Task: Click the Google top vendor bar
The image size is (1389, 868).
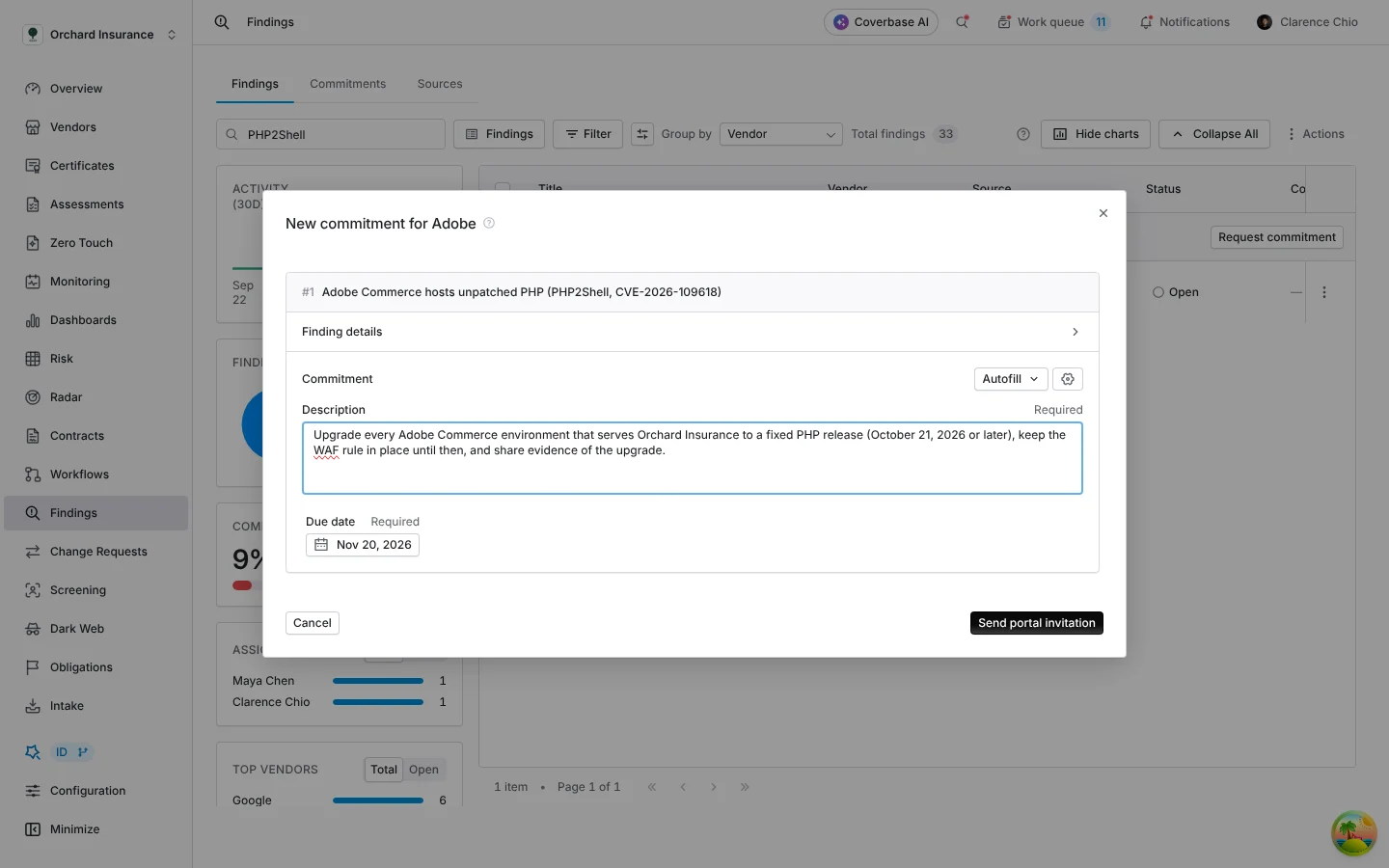Action: 378,800
